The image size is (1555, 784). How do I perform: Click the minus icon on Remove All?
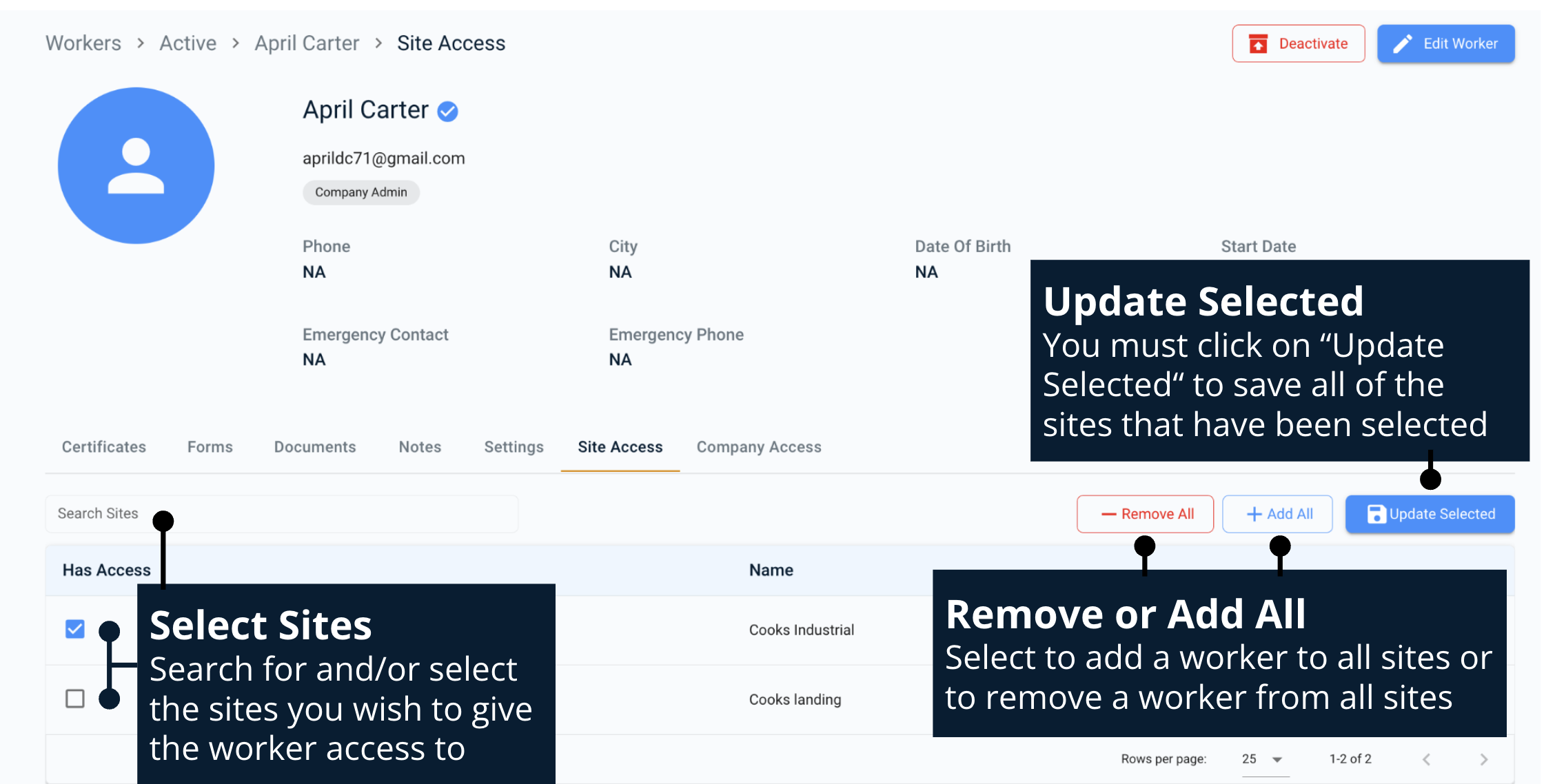tap(1109, 514)
